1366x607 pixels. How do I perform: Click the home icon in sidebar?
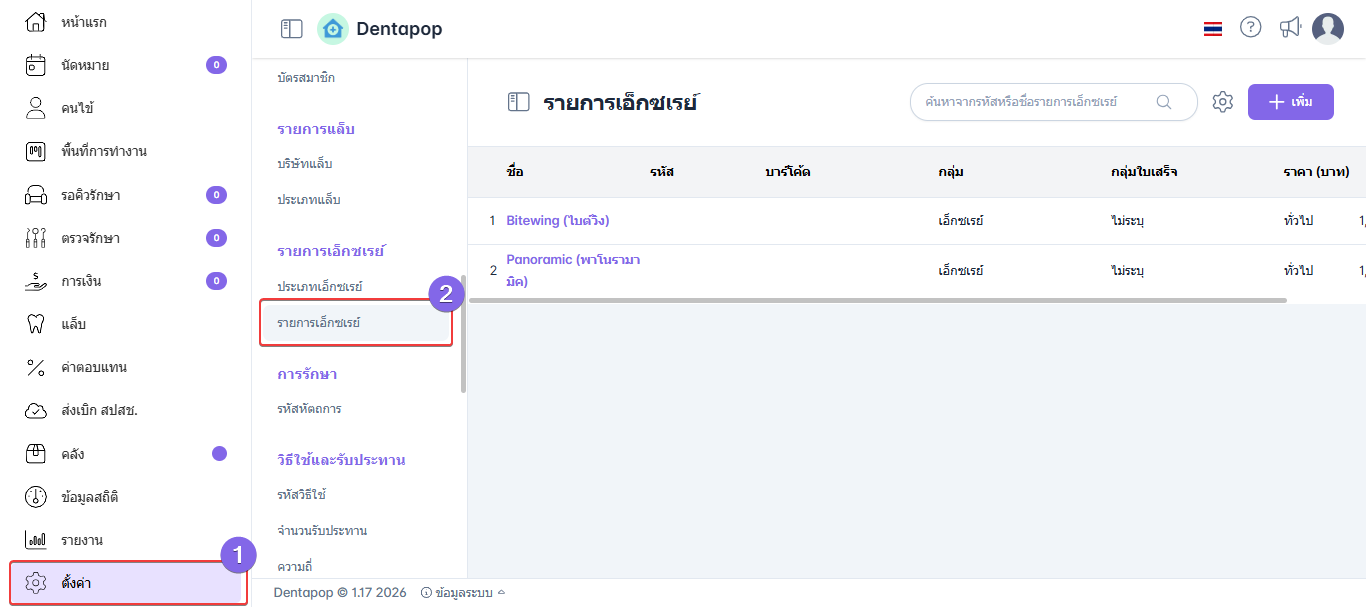[36, 21]
